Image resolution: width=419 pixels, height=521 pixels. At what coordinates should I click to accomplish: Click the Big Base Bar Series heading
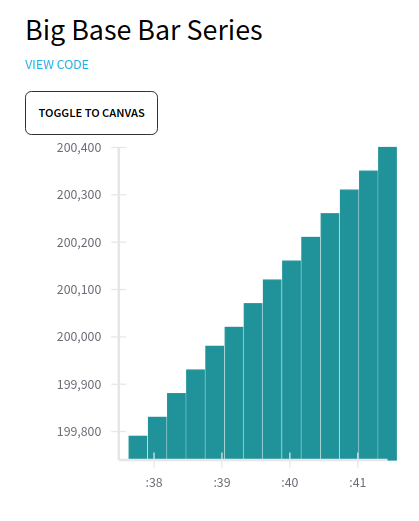click(x=144, y=31)
